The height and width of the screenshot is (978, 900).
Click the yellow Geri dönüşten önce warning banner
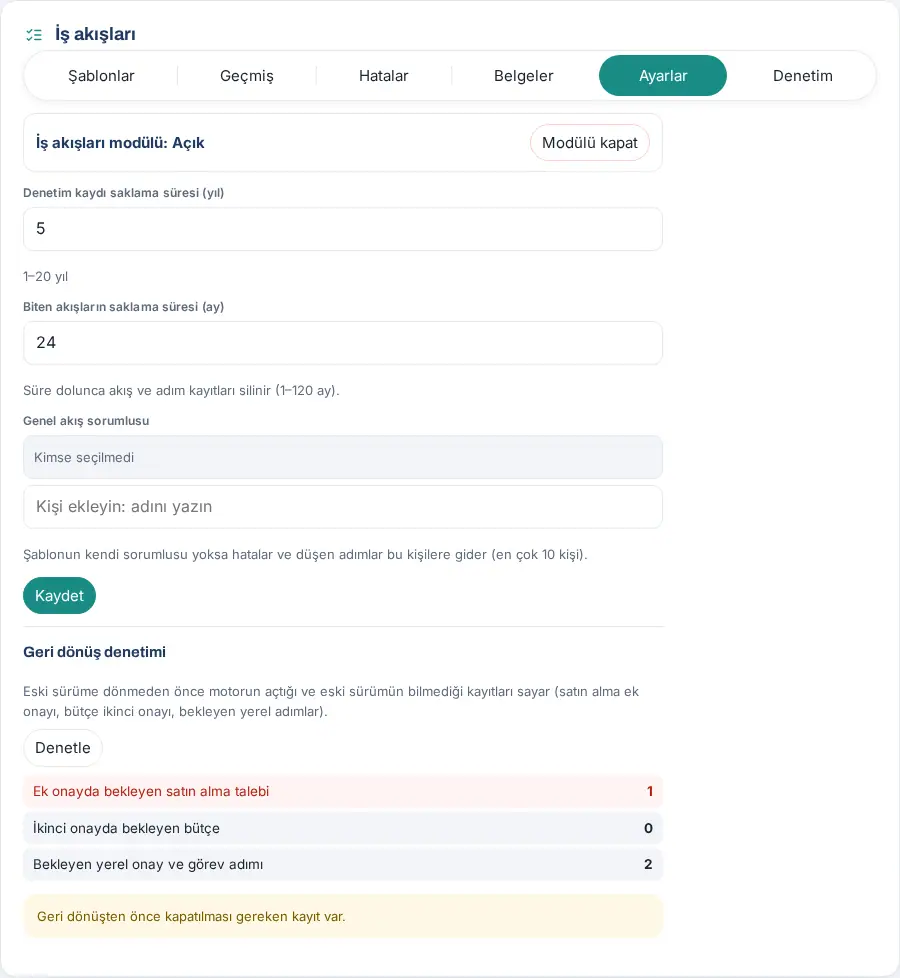point(343,916)
